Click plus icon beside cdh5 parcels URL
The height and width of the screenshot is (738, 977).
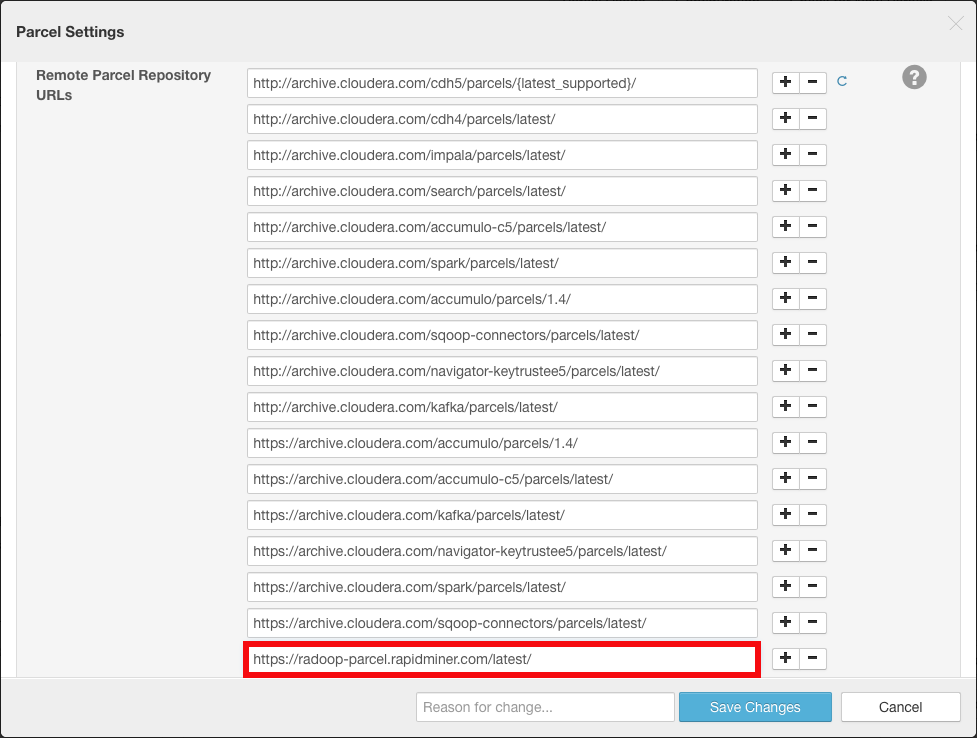pyautogui.click(x=786, y=83)
